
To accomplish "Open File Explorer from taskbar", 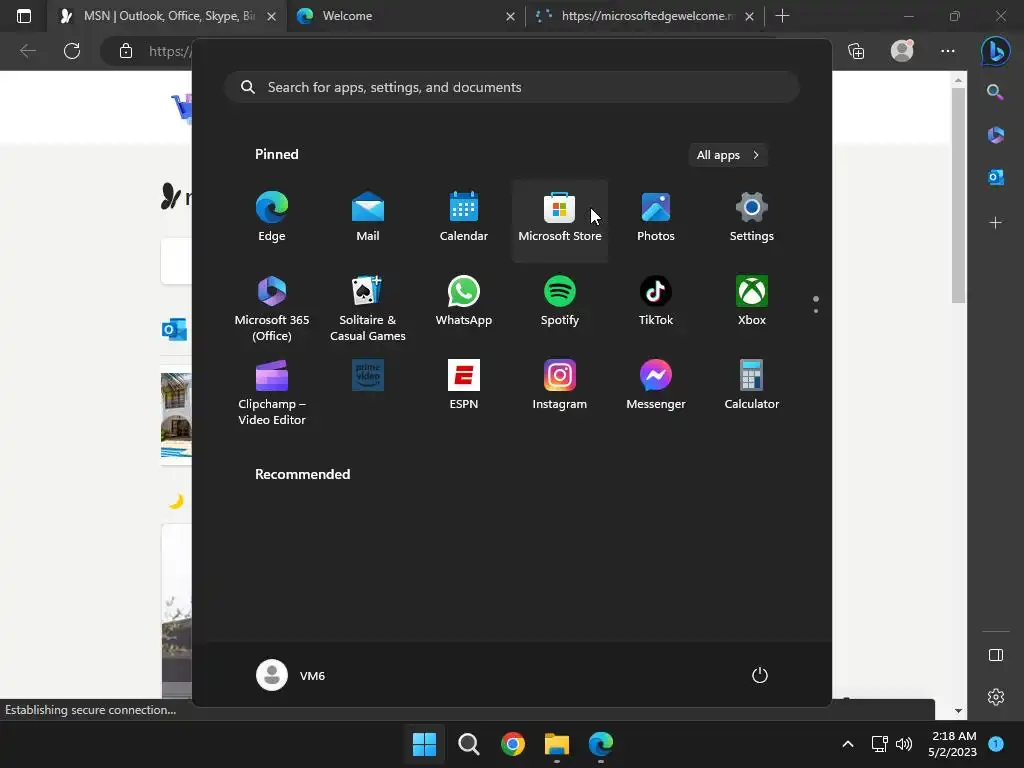I will 557,744.
